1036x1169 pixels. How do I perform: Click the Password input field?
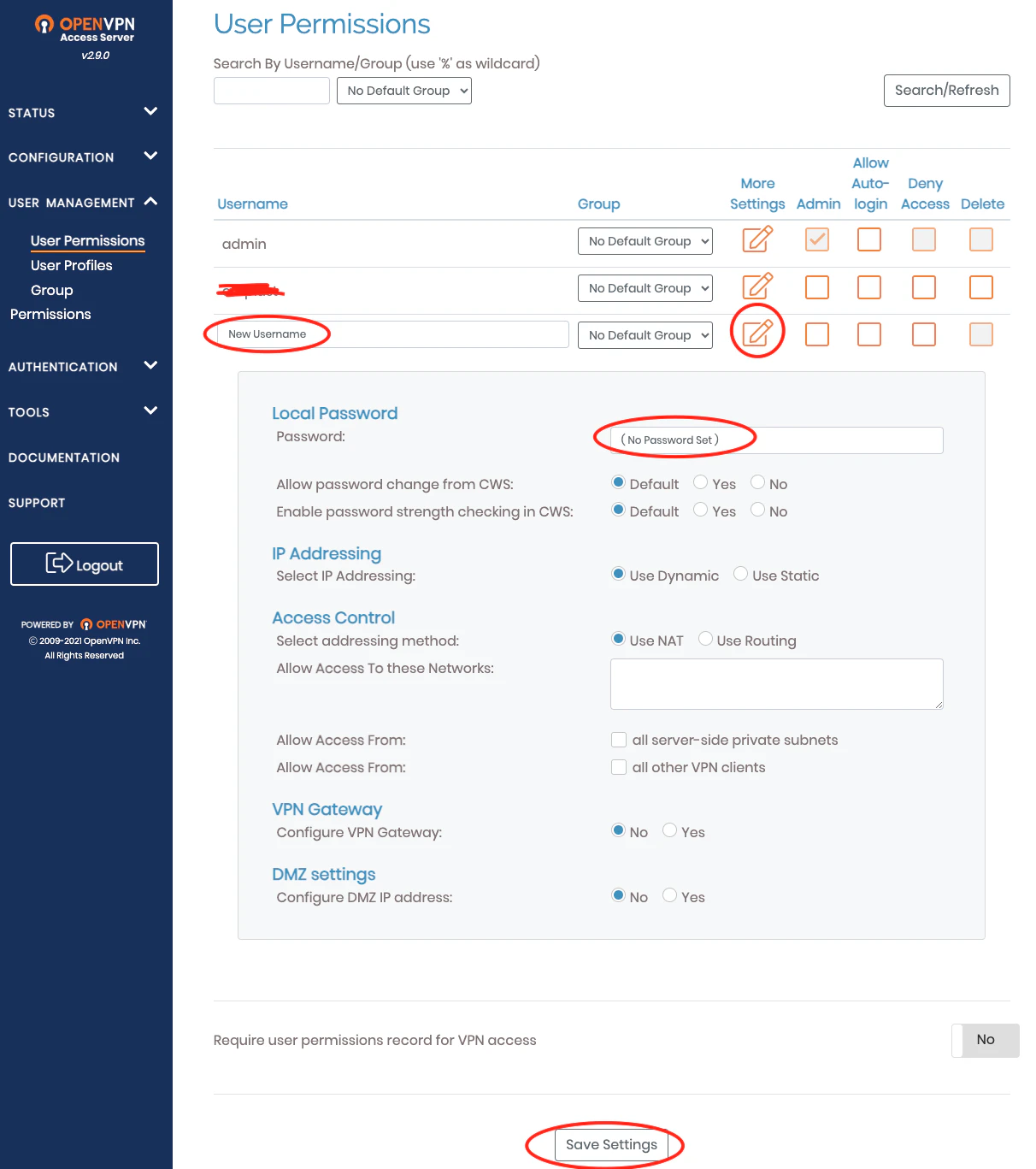click(777, 440)
